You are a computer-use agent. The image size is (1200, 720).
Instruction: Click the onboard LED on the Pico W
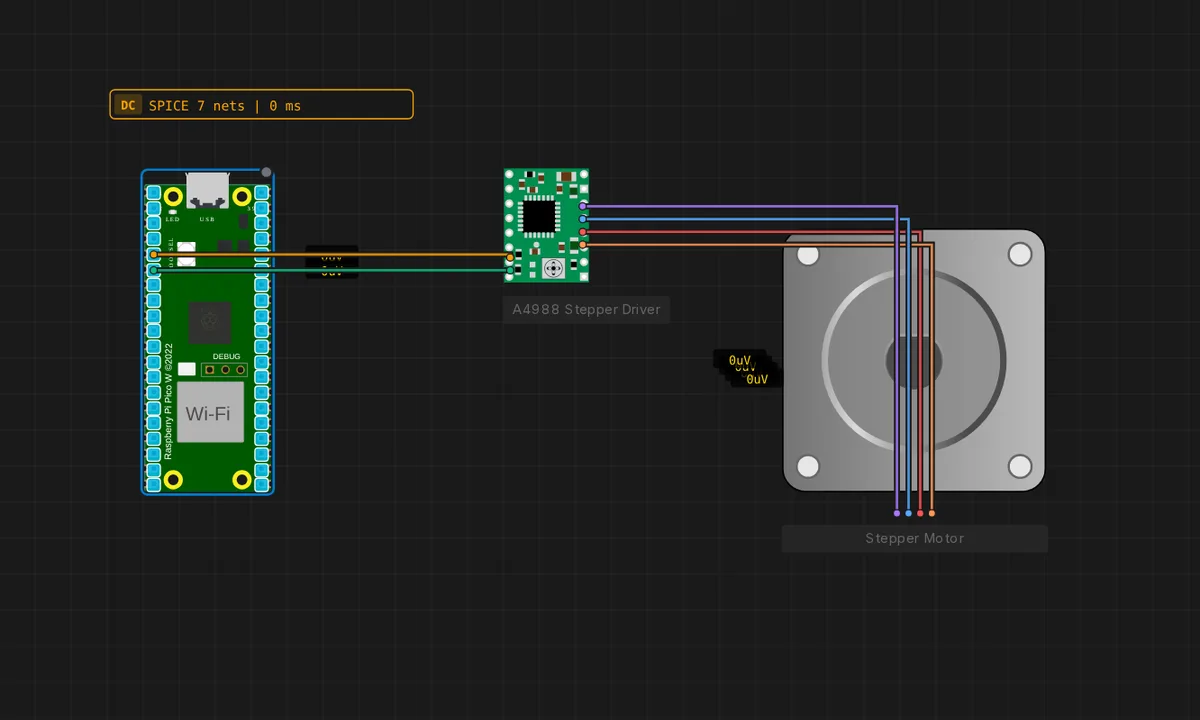pyautogui.click(x=173, y=211)
